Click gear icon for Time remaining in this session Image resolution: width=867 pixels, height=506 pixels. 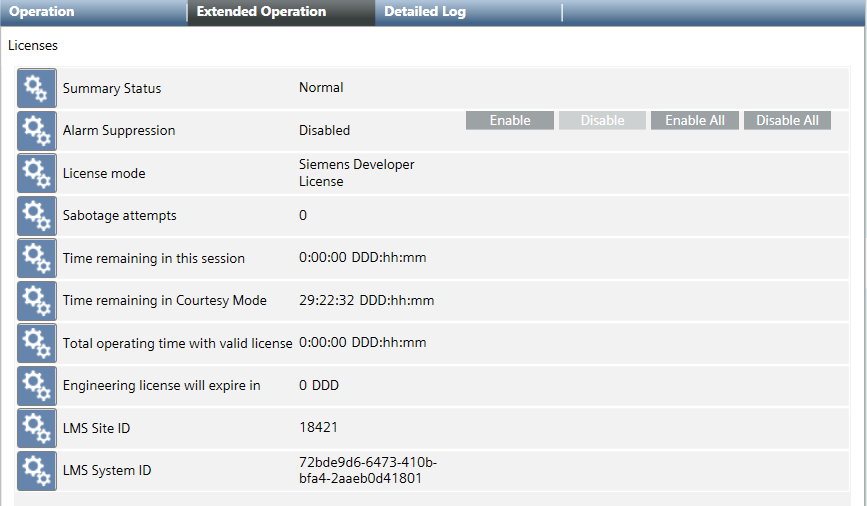(x=37, y=258)
